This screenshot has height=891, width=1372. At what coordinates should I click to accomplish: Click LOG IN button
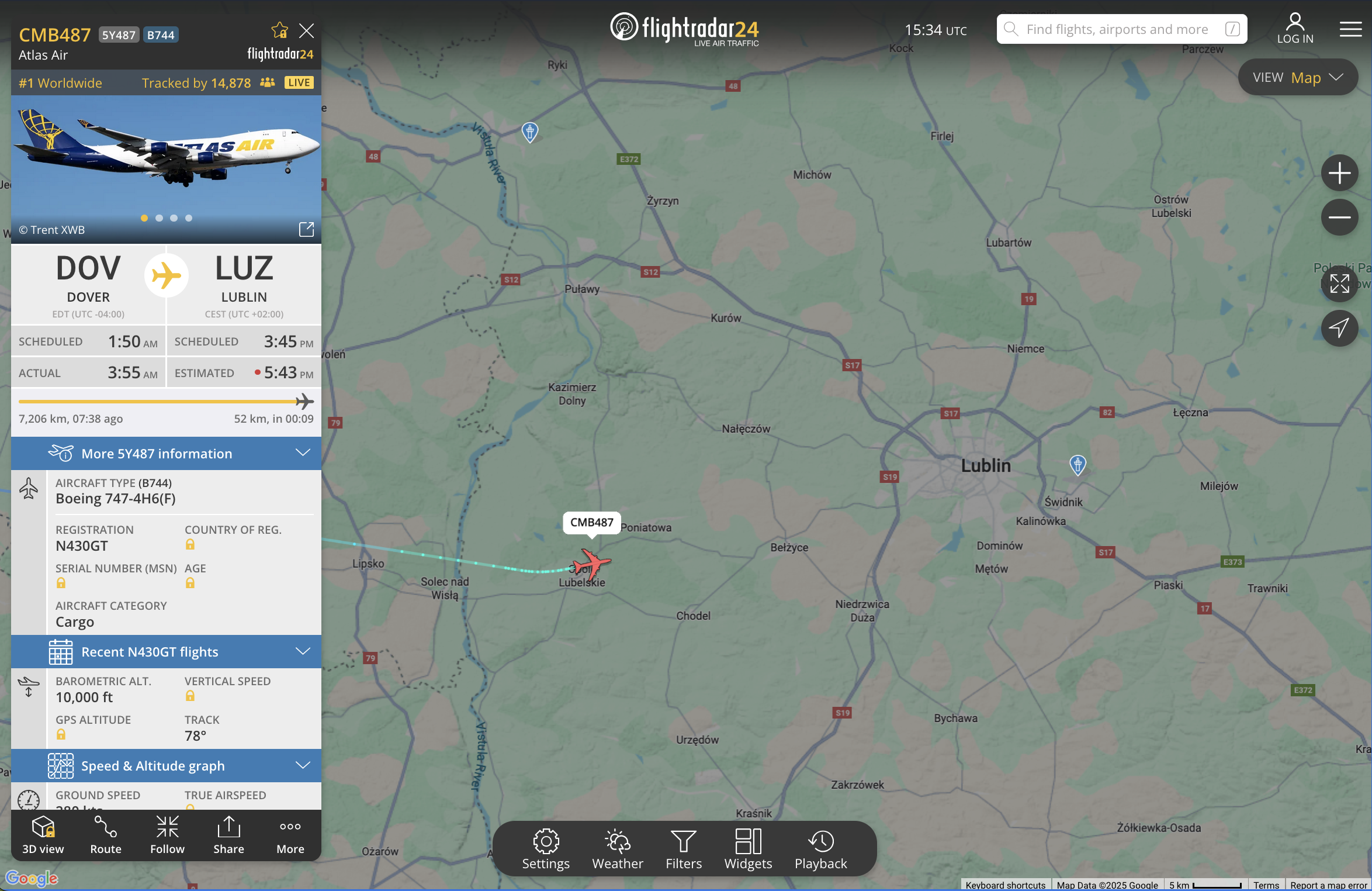(1295, 29)
